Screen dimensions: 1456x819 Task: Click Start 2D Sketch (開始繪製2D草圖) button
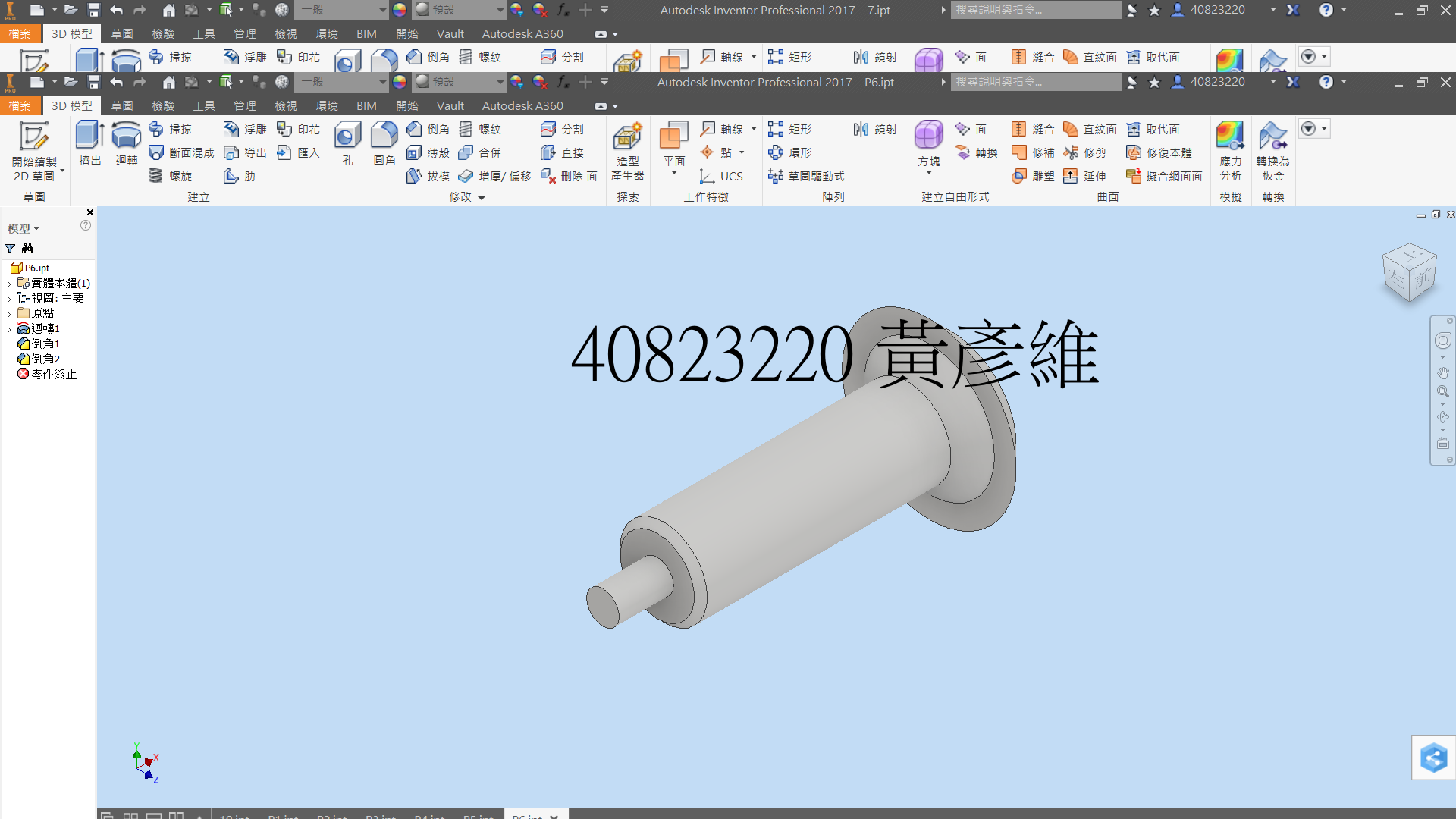tap(34, 152)
